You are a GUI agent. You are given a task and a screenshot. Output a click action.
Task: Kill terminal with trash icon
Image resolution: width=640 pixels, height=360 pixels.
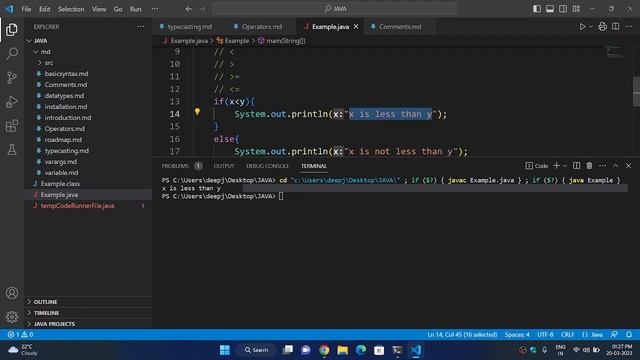(x=589, y=165)
